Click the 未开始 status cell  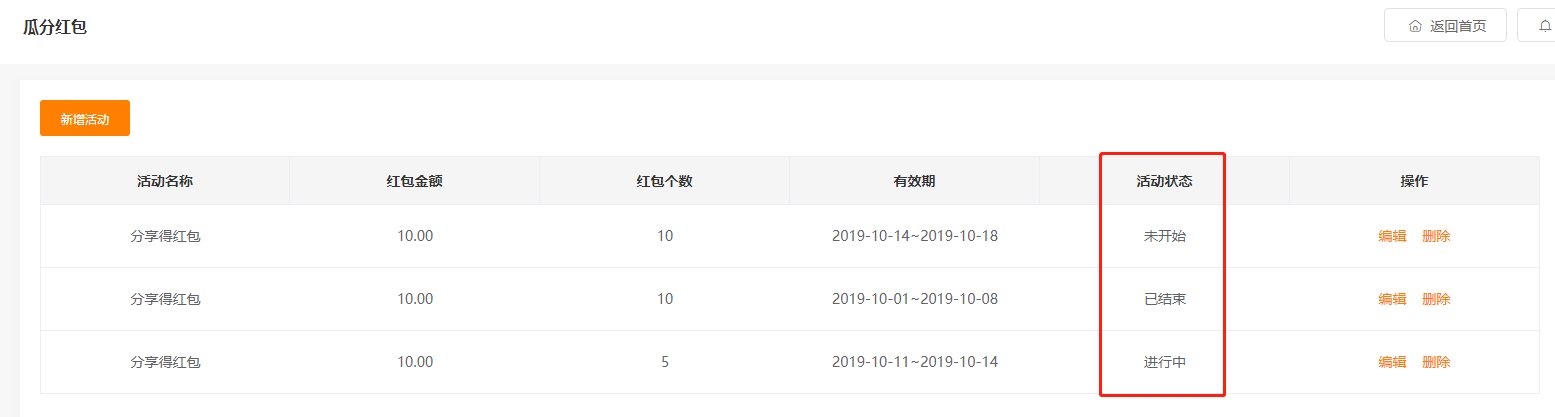click(x=1165, y=236)
